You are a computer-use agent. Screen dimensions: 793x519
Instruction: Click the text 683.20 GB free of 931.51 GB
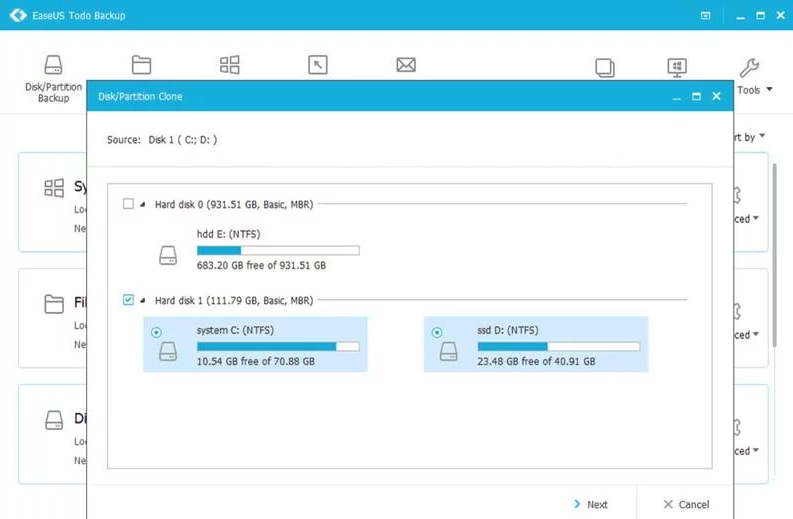(x=261, y=265)
